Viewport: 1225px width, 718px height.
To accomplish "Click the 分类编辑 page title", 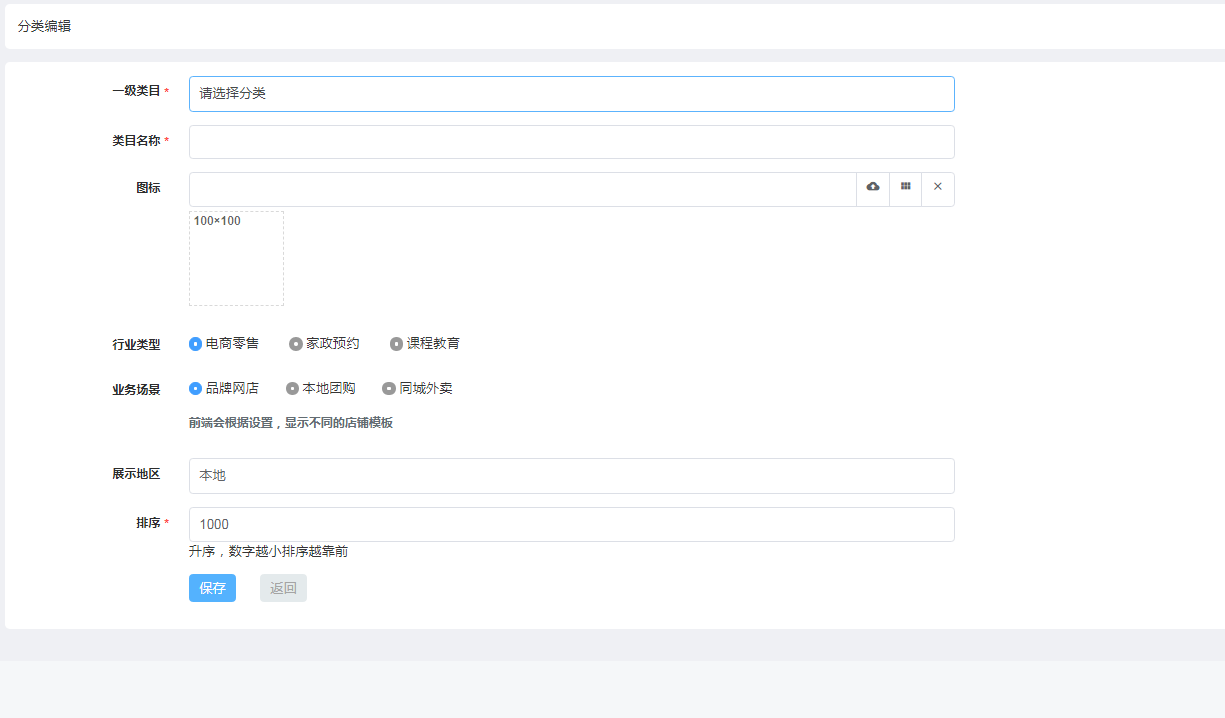I will tap(44, 27).
